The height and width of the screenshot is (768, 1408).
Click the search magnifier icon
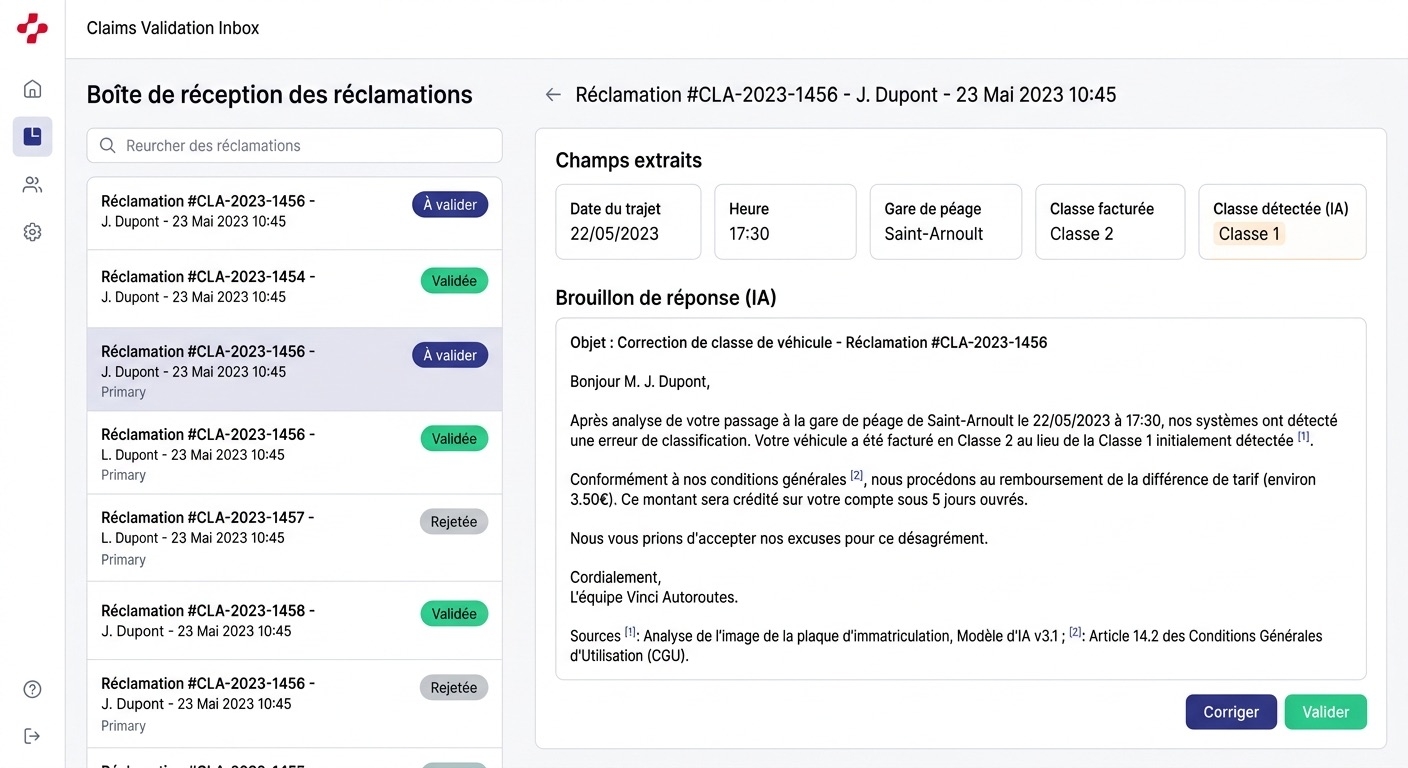(x=108, y=146)
